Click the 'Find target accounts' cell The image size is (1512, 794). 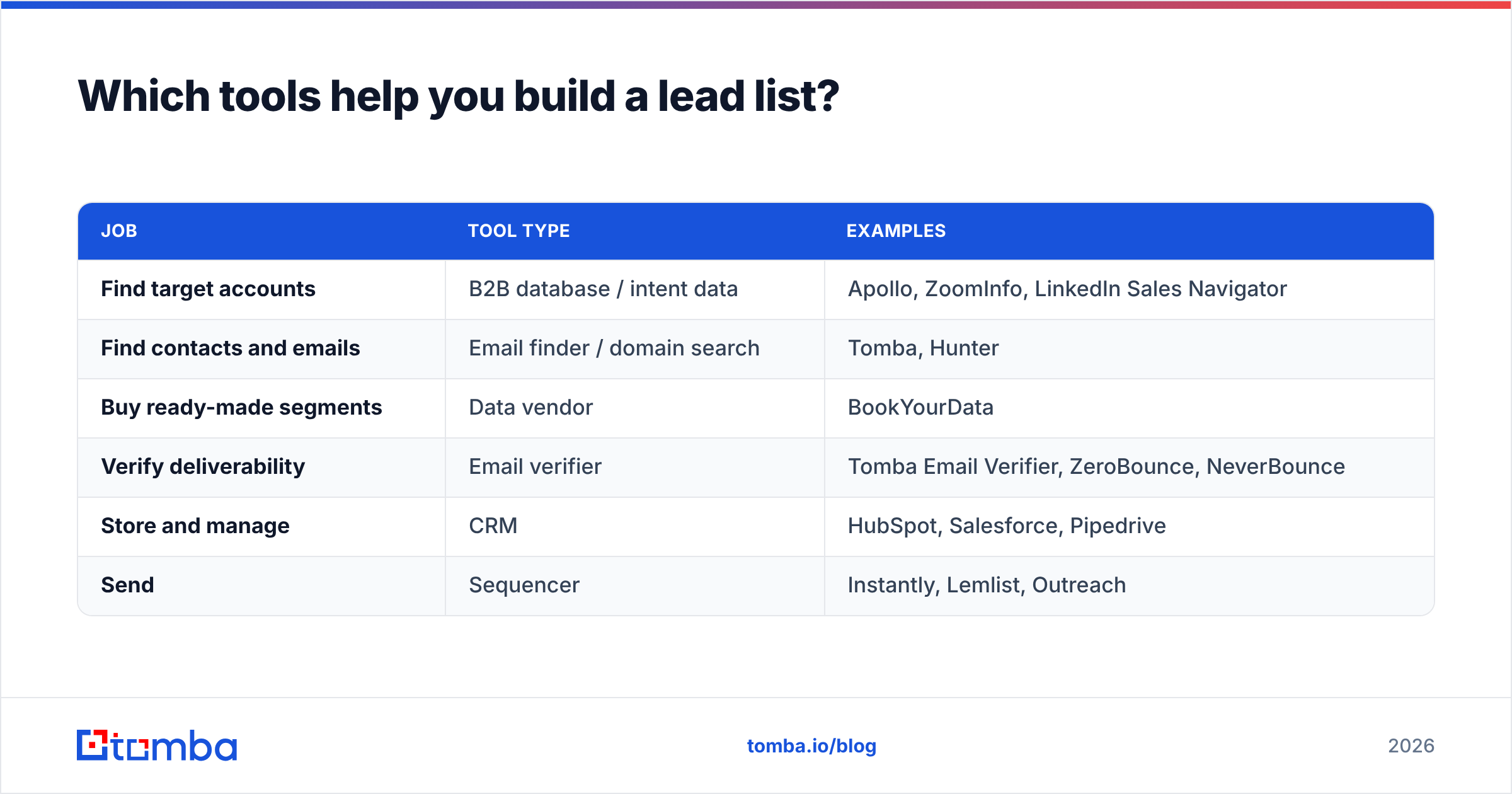click(x=261, y=289)
